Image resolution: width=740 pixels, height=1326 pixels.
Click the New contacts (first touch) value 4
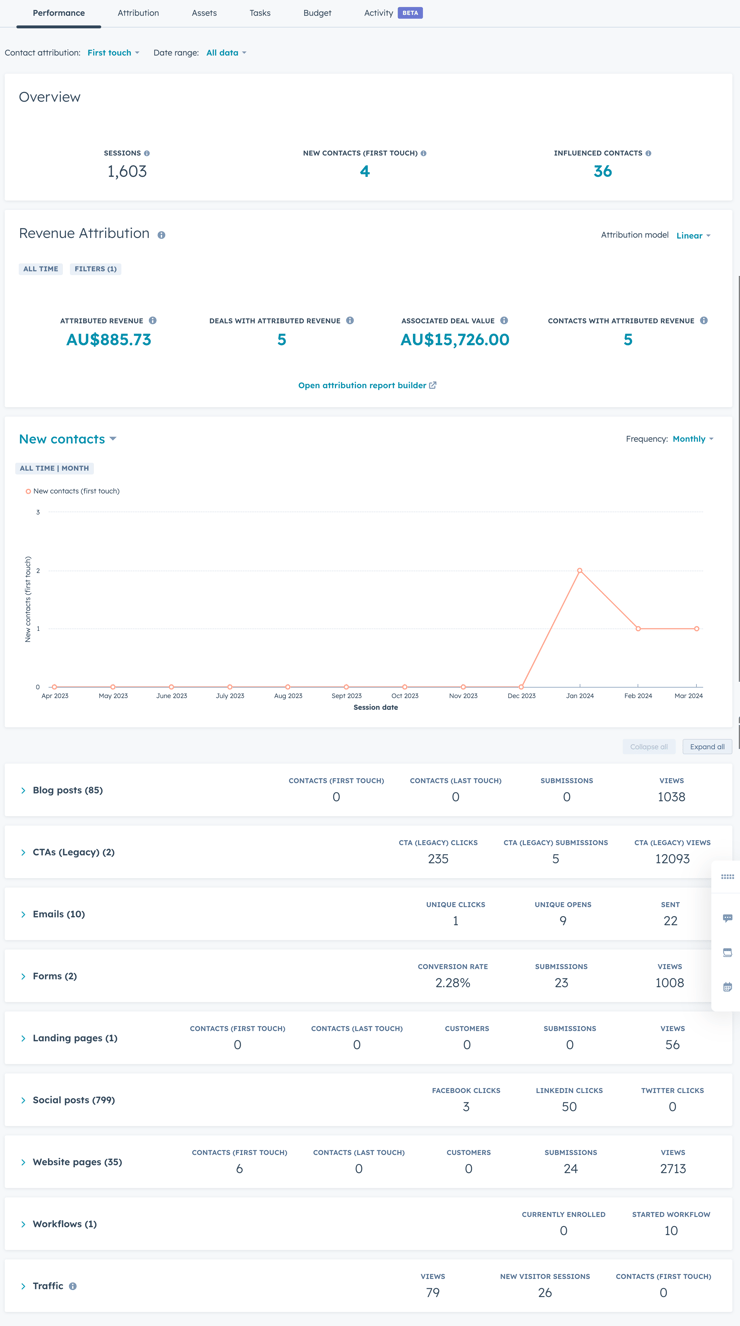pyautogui.click(x=365, y=171)
